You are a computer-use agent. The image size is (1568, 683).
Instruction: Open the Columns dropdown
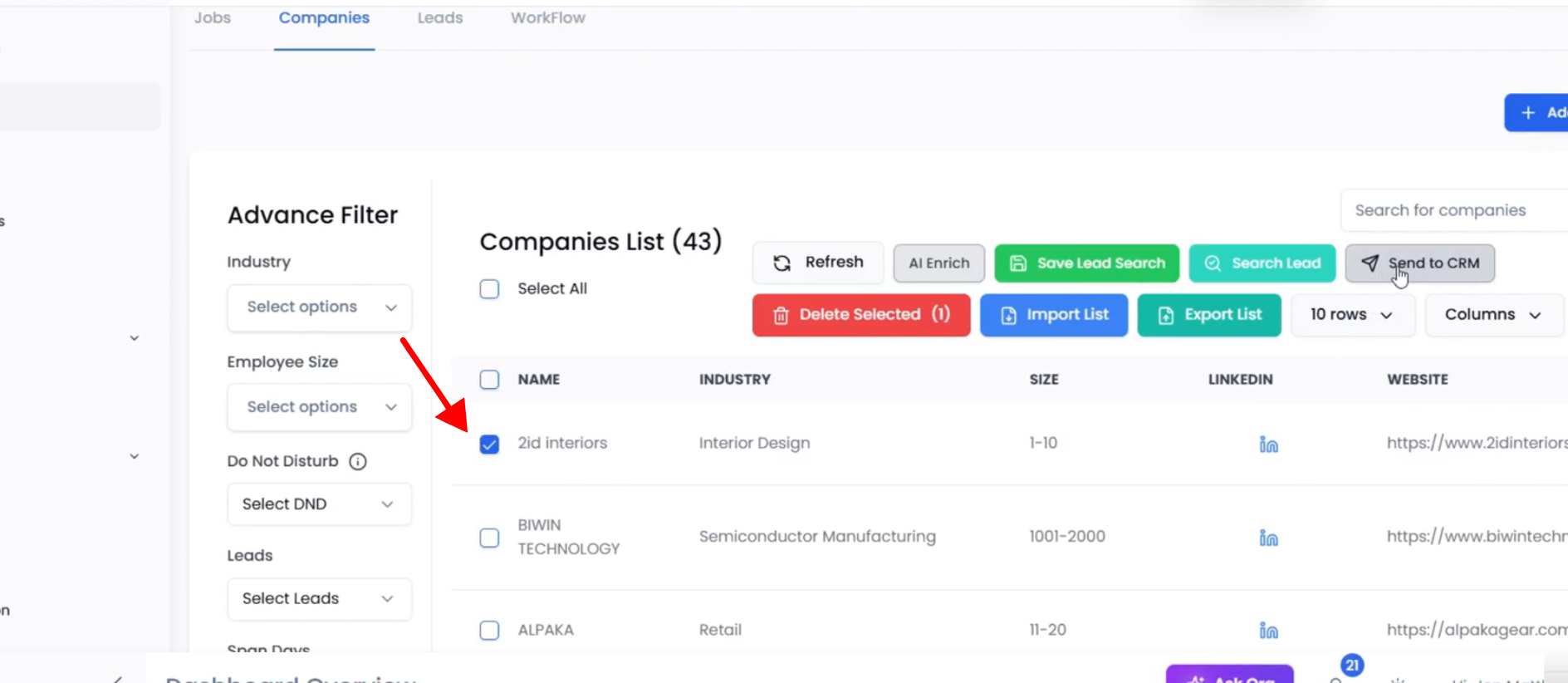(x=1492, y=315)
